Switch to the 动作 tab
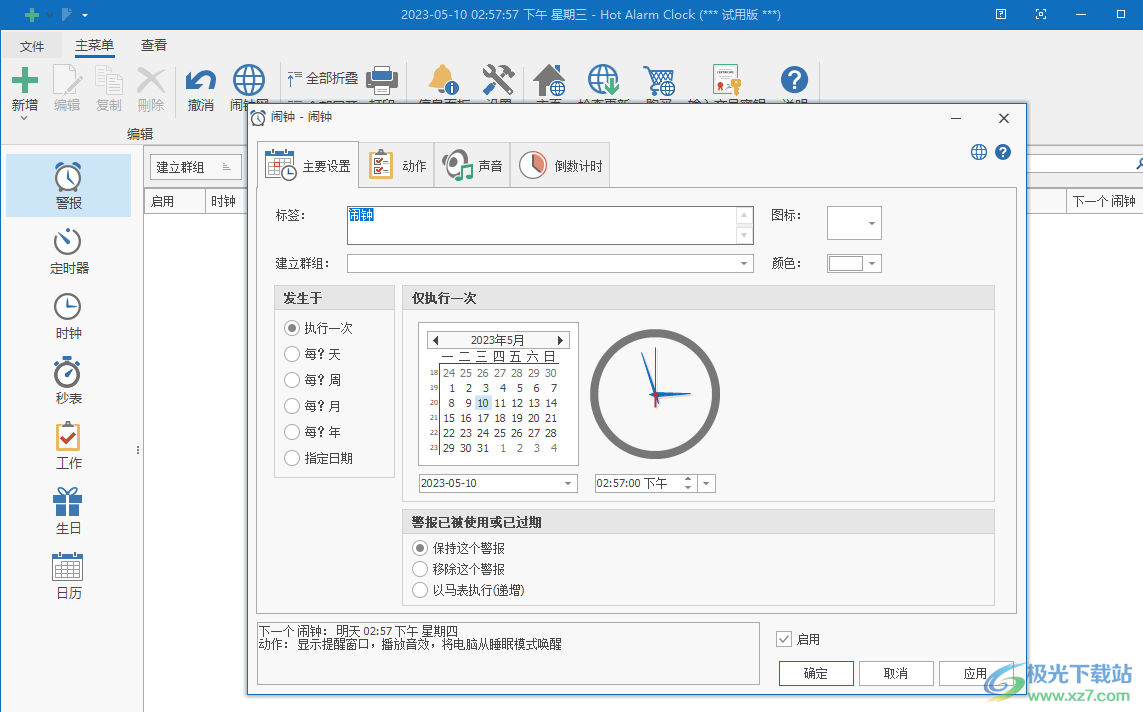Screen dimensions: 1143x712 pyautogui.click(x=398, y=165)
